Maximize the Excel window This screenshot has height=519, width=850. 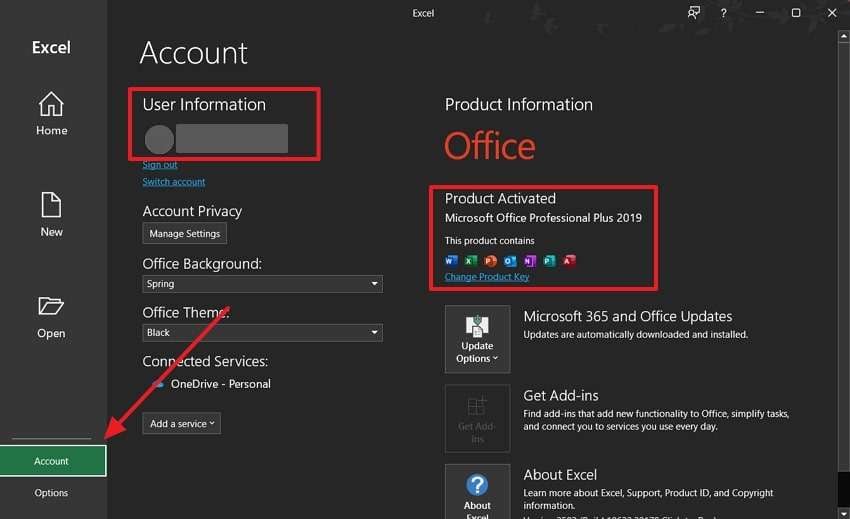[796, 12]
